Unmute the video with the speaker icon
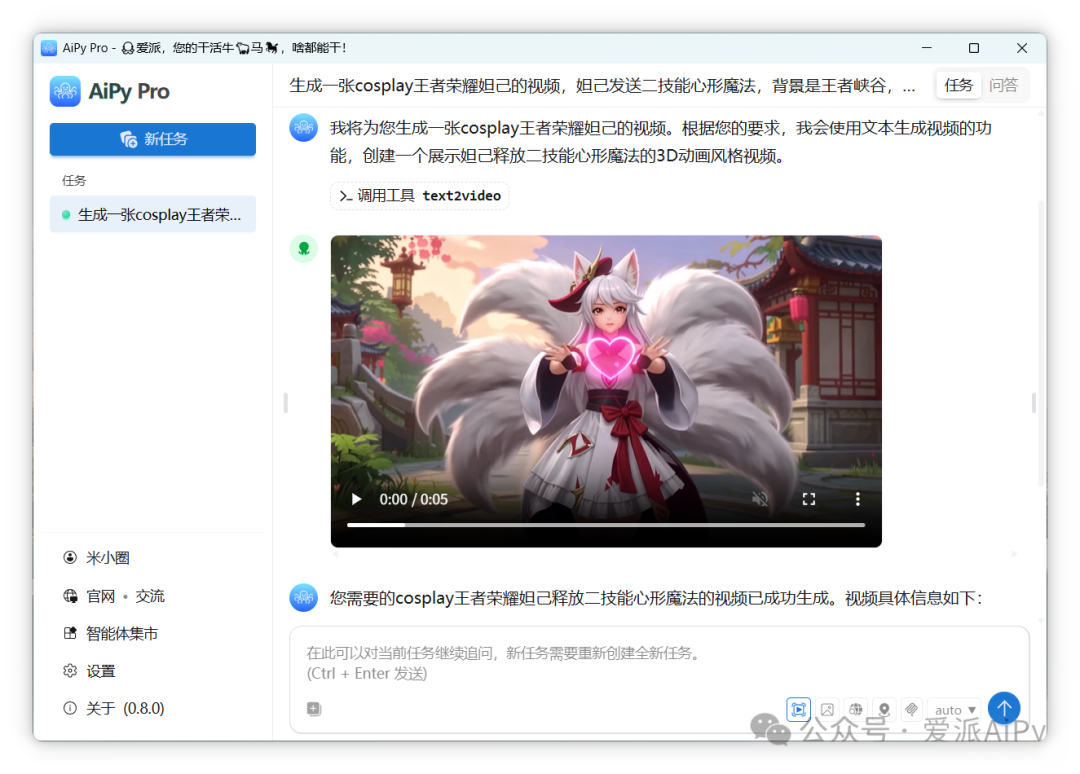Screen dimensions: 1080x774 pos(760,499)
